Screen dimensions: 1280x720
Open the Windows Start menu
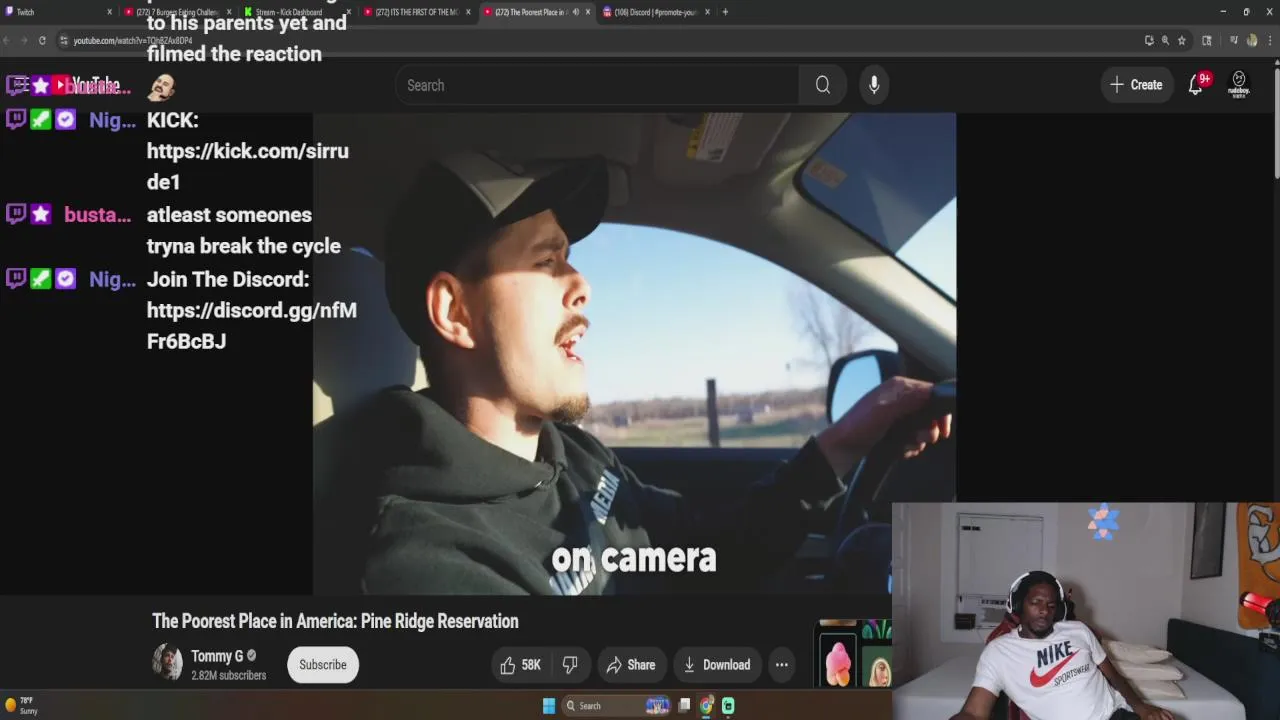click(x=549, y=706)
